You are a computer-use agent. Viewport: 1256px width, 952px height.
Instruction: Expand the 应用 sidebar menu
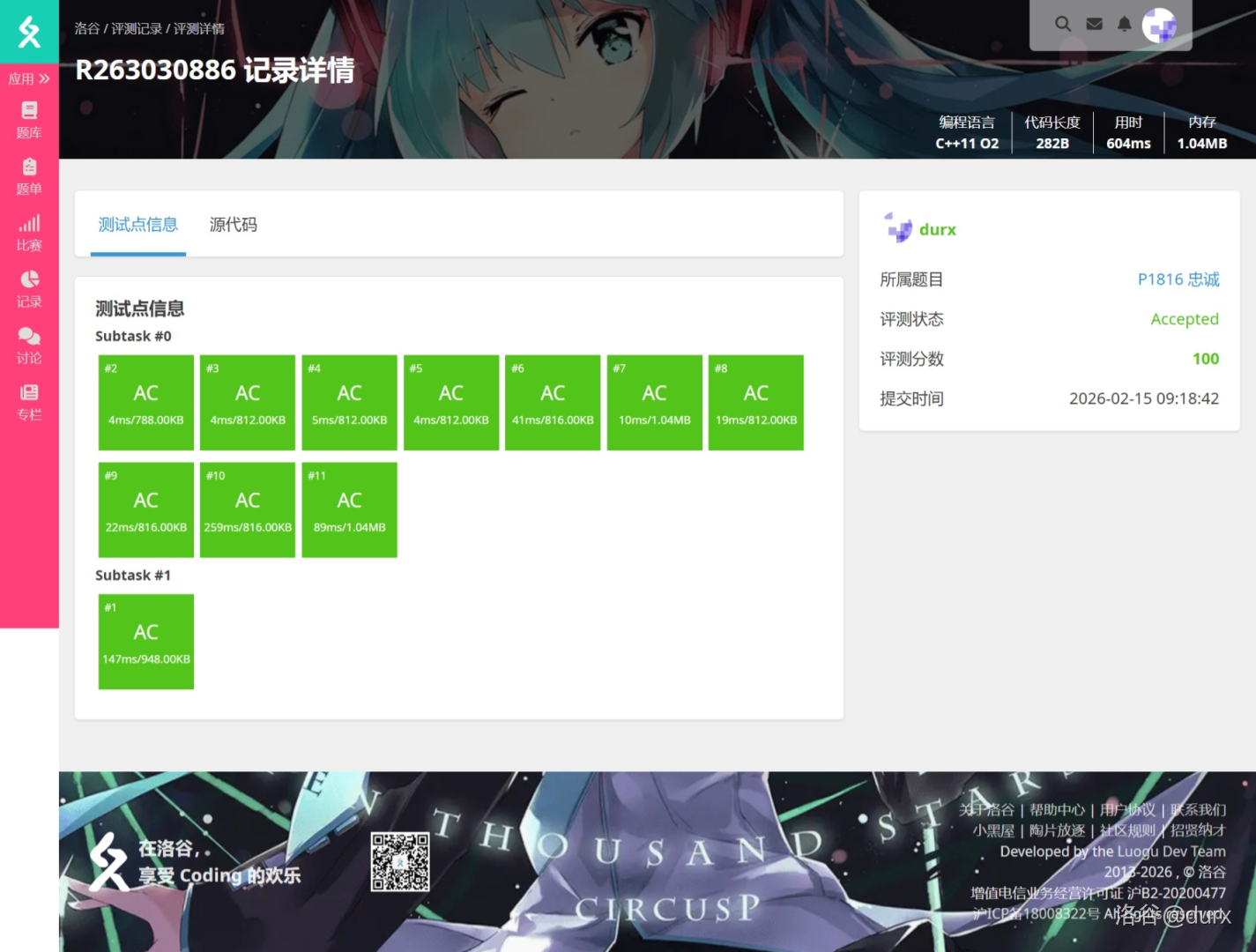click(29, 78)
